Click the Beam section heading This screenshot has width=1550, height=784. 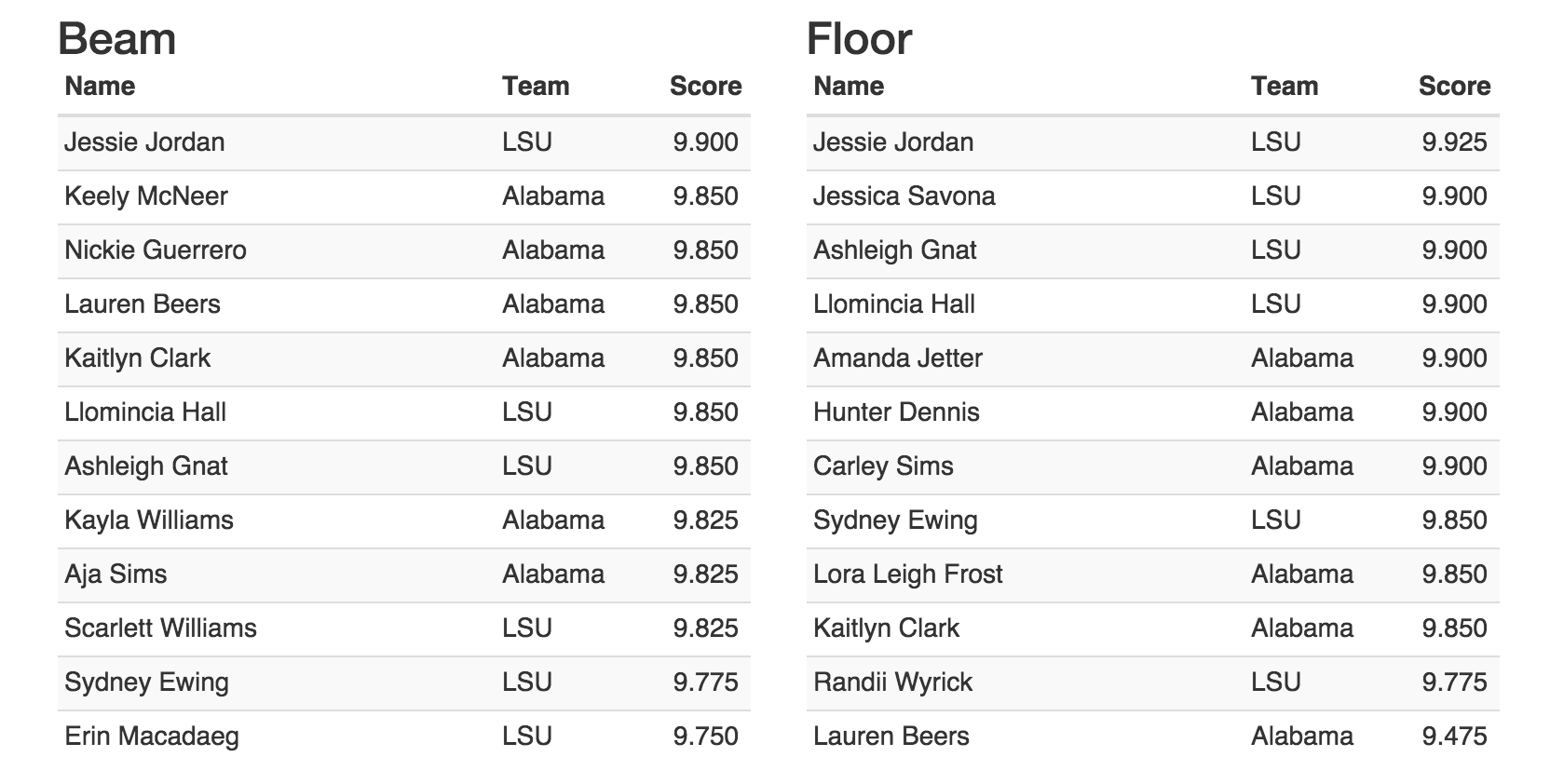pos(116,39)
